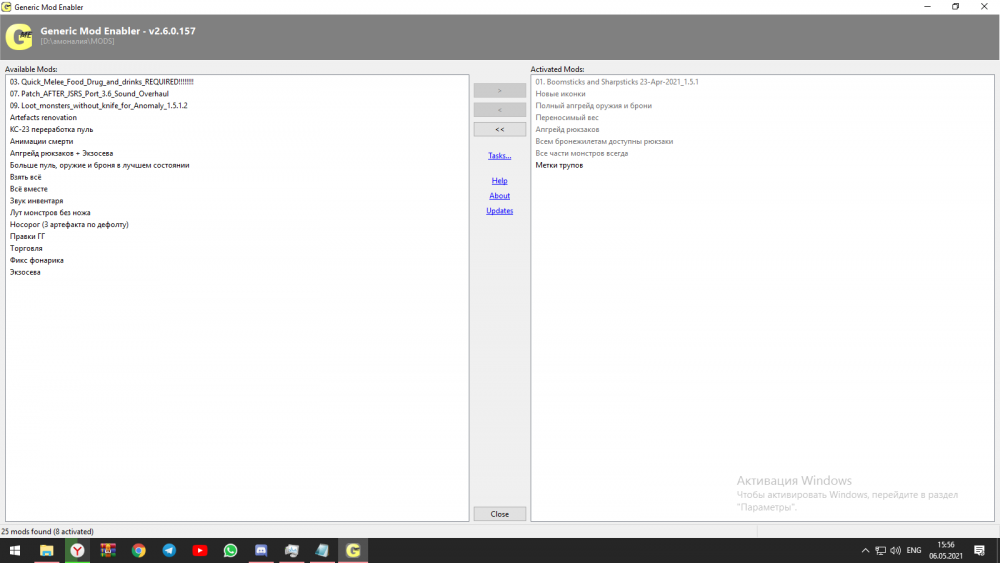Launch Google Chrome from the taskbar

[138, 550]
